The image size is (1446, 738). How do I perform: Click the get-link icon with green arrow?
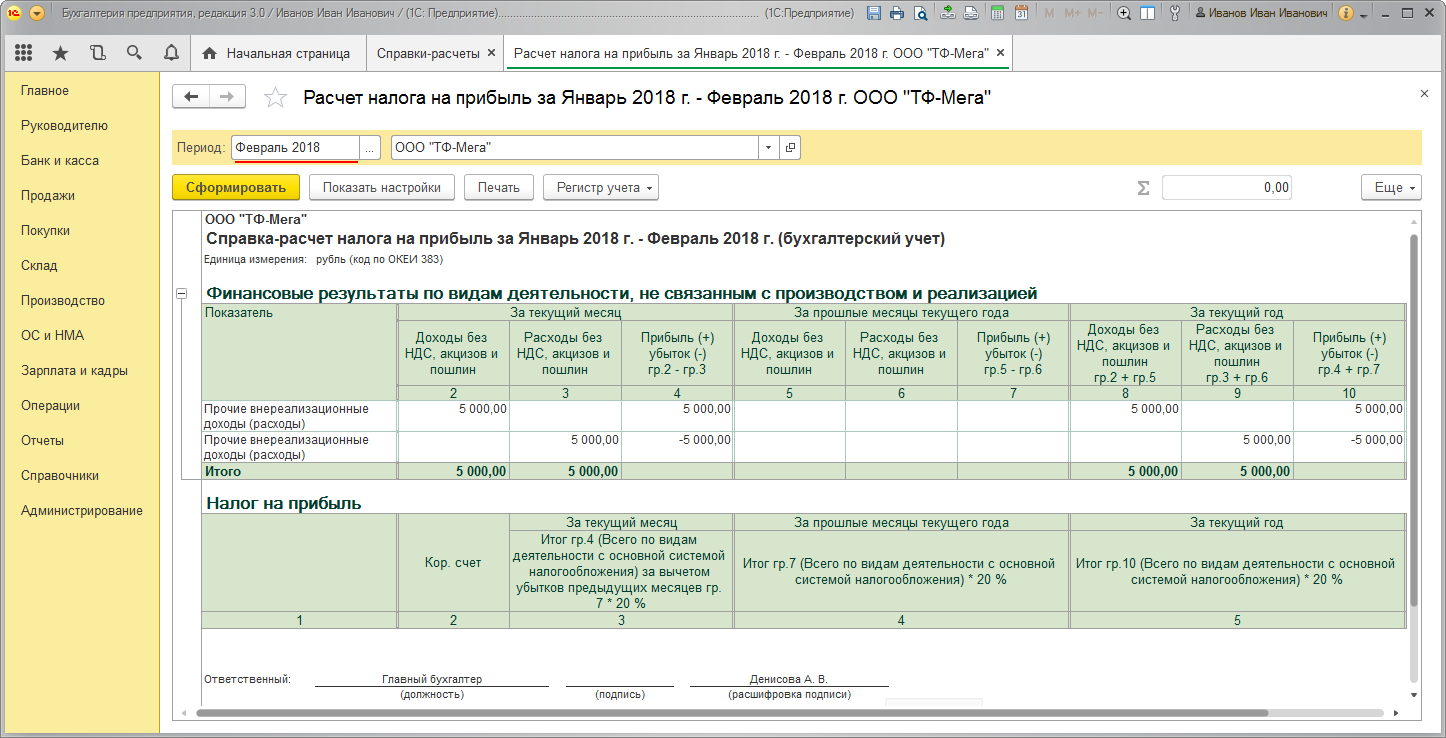click(947, 14)
